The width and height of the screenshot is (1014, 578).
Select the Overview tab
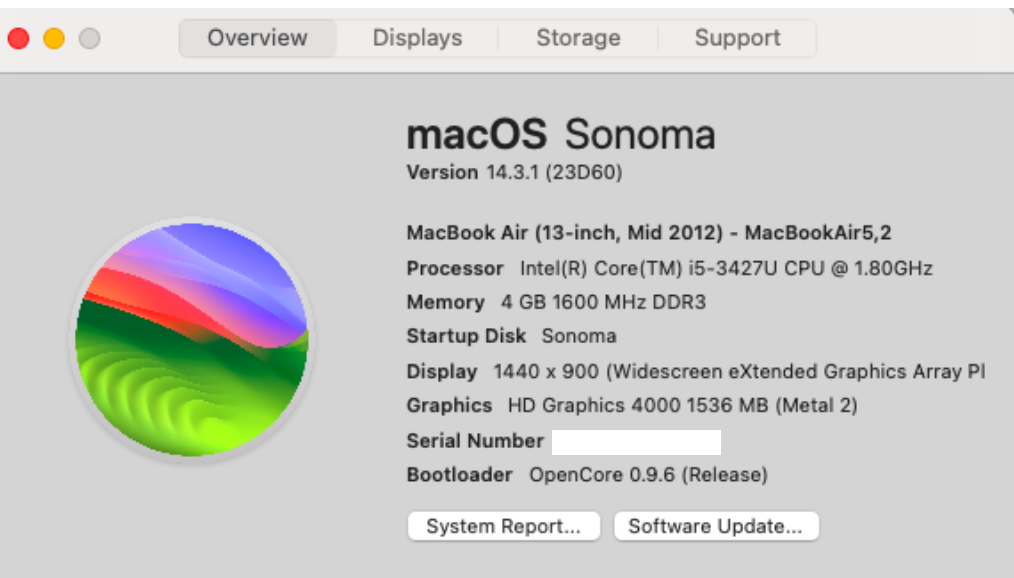pos(257,39)
